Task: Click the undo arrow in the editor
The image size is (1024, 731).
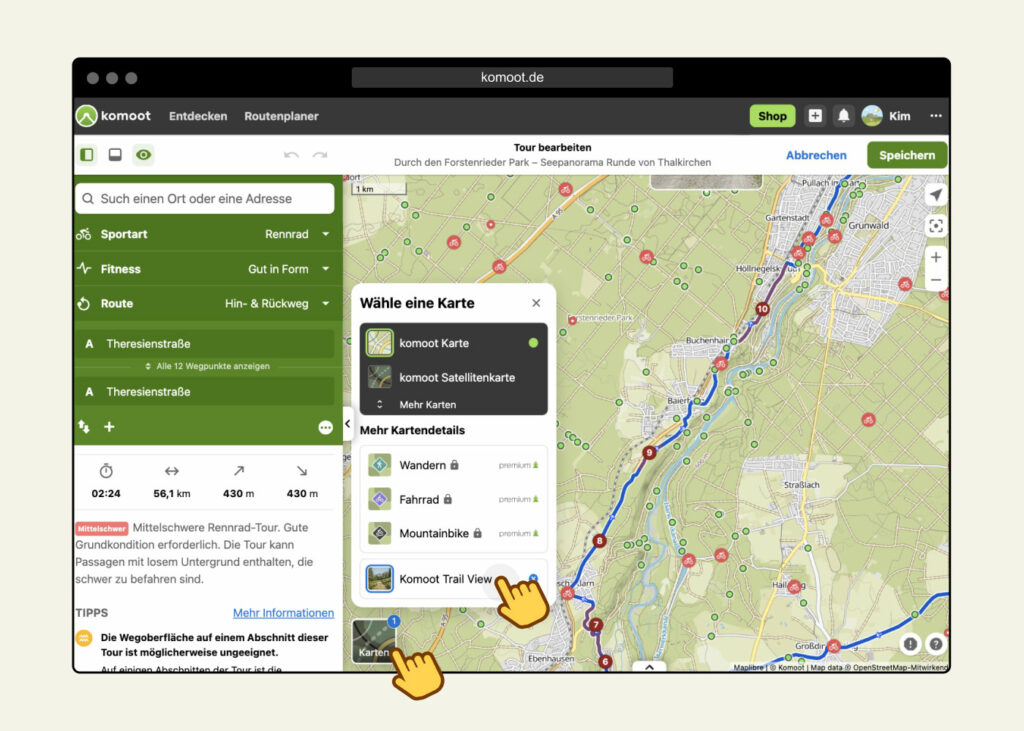Action: coord(291,154)
